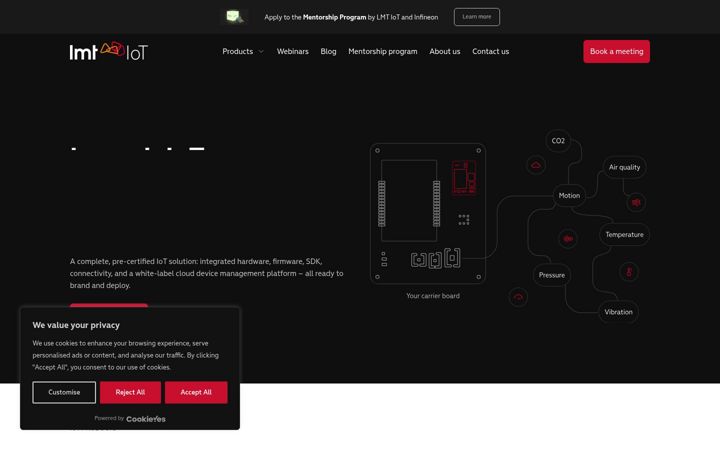Click Customise cookie settings button
Viewport: 720px width, 450px height.
(64, 393)
